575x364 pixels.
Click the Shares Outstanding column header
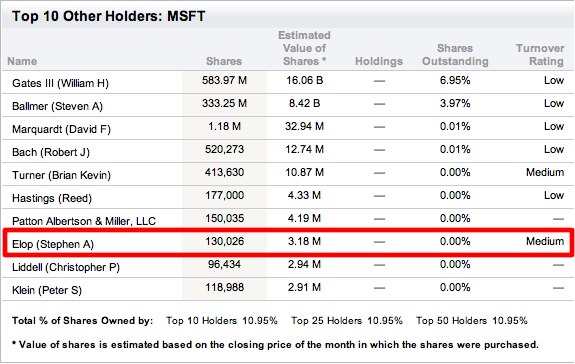(x=455, y=55)
